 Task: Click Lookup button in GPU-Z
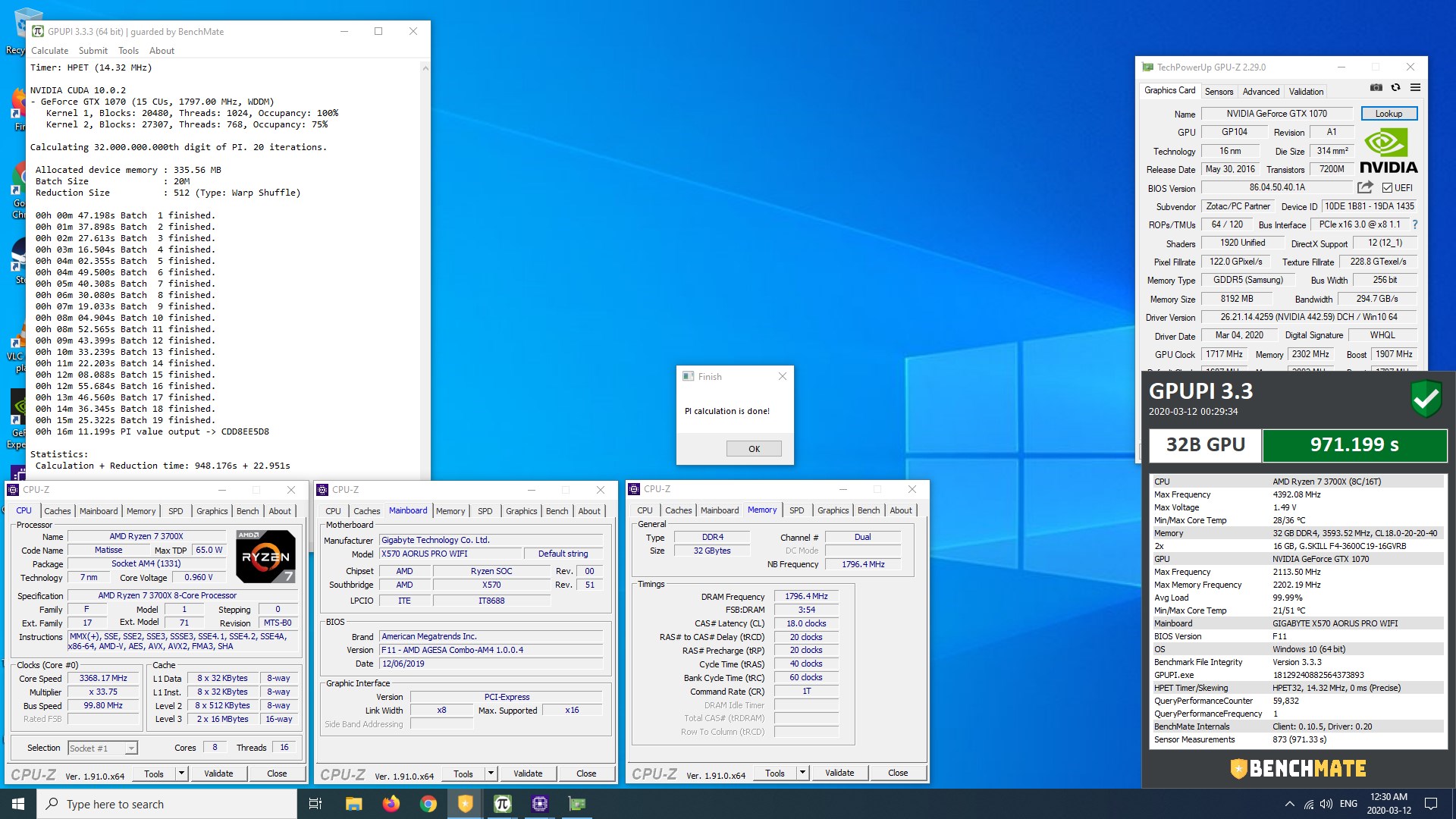click(1389, 113)
